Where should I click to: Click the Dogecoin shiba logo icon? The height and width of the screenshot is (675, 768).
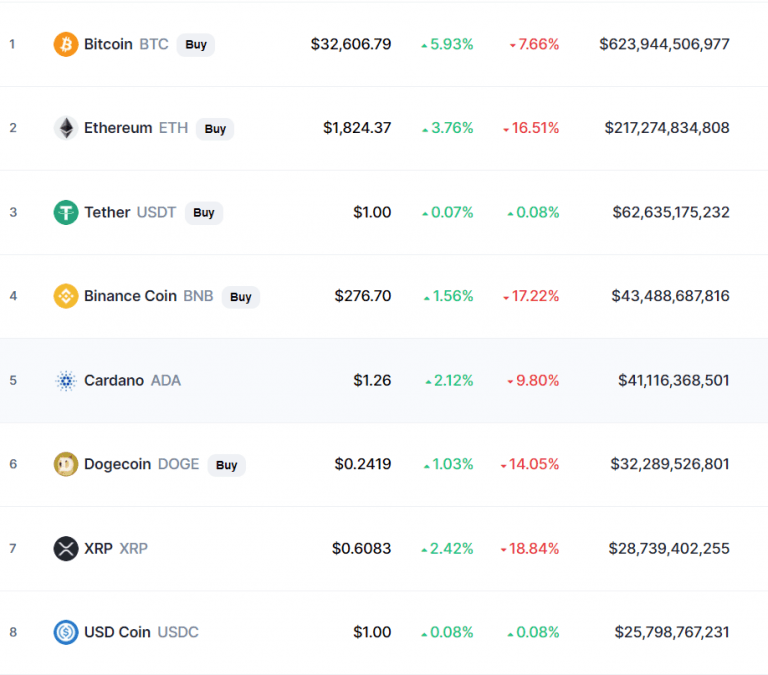(x=66, y=464)
